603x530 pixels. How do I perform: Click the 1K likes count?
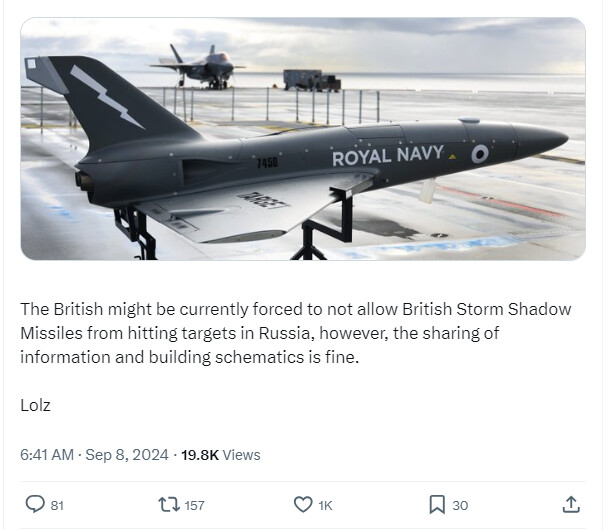click(x=325, y=505)
